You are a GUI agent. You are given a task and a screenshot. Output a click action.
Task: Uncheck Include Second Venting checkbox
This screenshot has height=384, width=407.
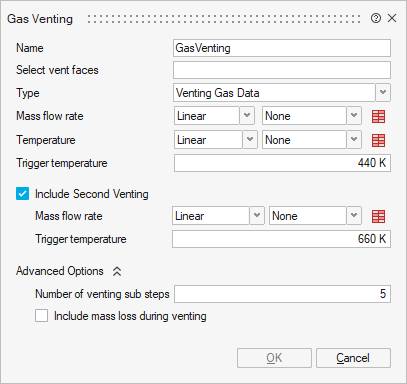pyautogui.click(x=22, y=194)
